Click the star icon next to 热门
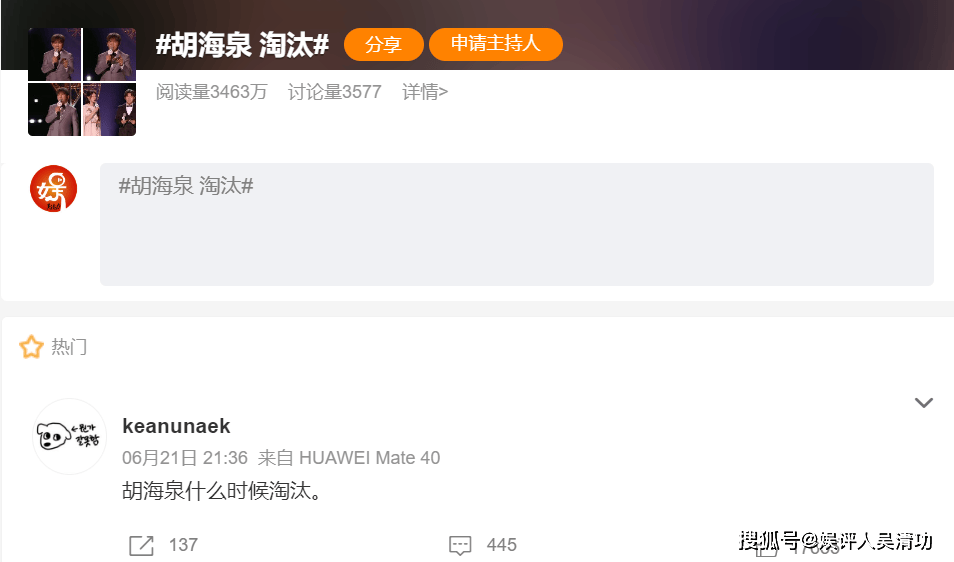The width and height of the screenshot is (954, 562). point(31,347)
